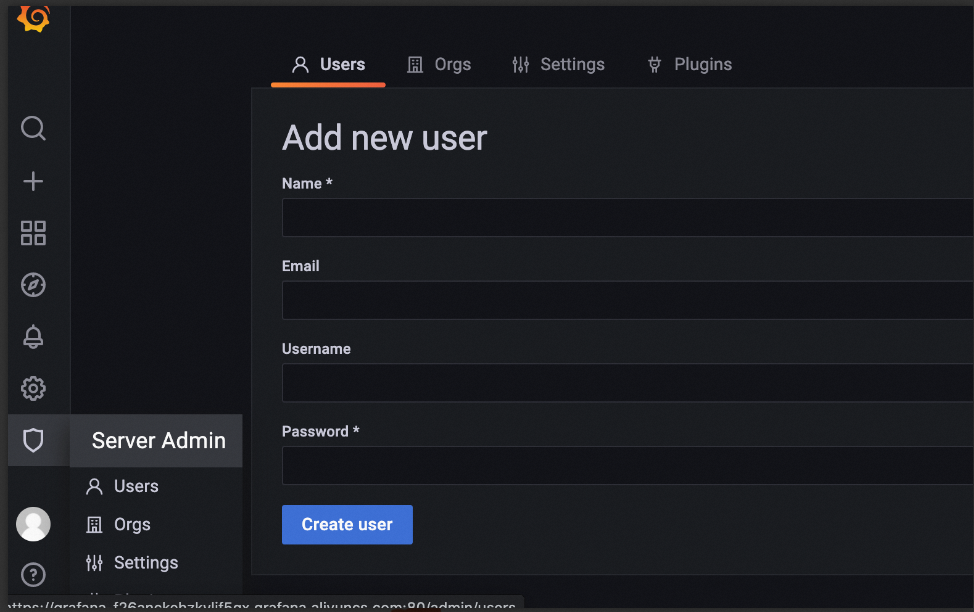This screenshot has height=612, width=974.
Task: Open the Explore compass icon
Action: (33, 285)
